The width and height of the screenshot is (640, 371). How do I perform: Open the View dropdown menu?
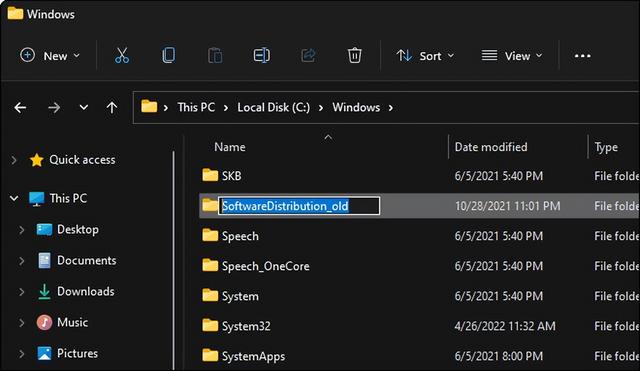(x=512, y=56)
